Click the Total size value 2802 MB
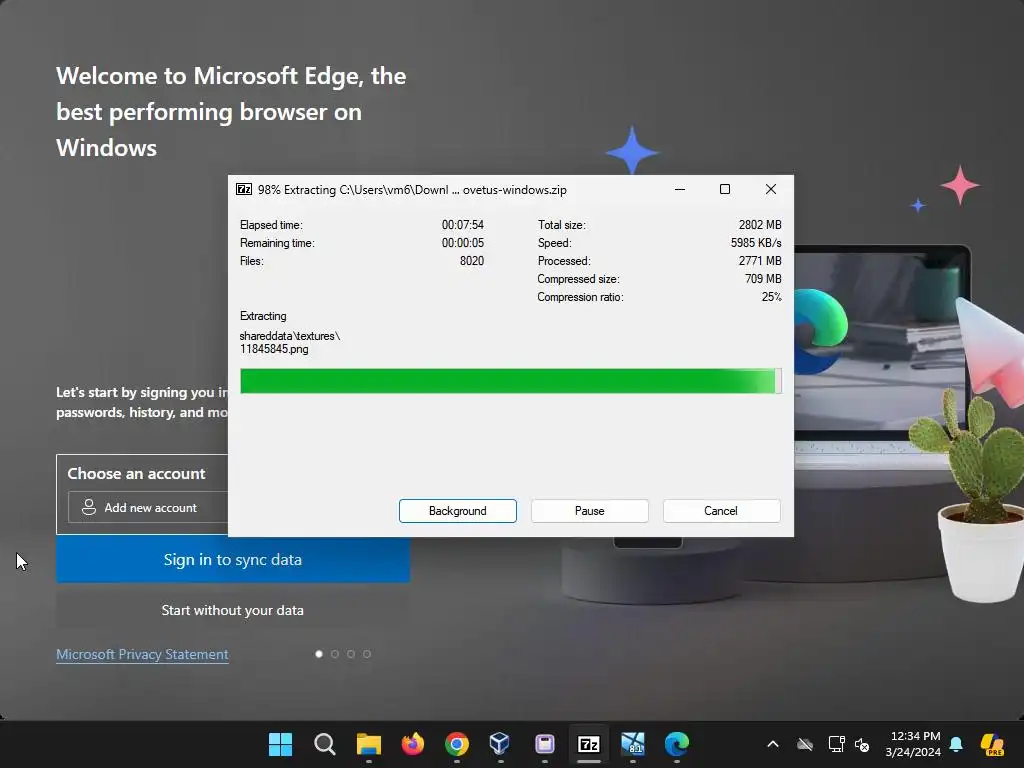This screenshot has width=1024, height=768. [x=760, y=225]
